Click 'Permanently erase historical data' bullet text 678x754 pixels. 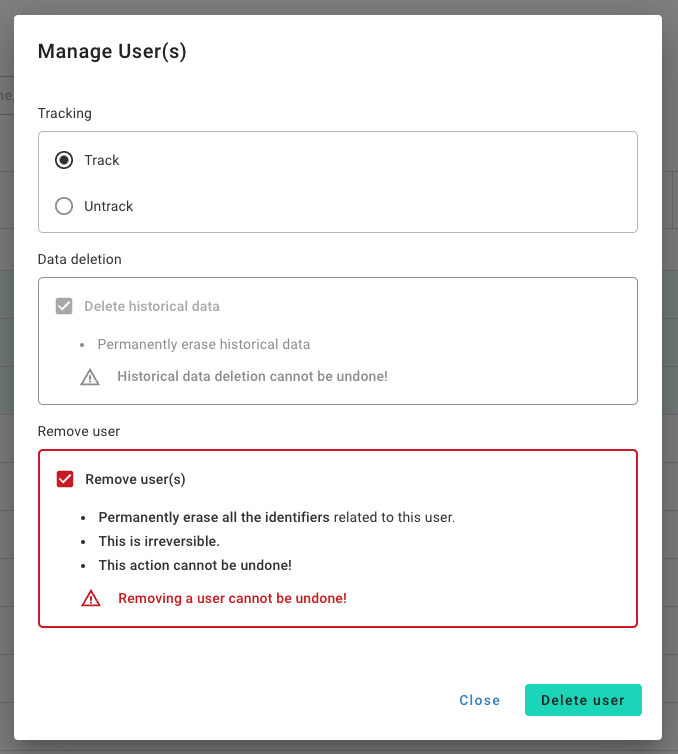pyautogui.click(x=204, y=344)
